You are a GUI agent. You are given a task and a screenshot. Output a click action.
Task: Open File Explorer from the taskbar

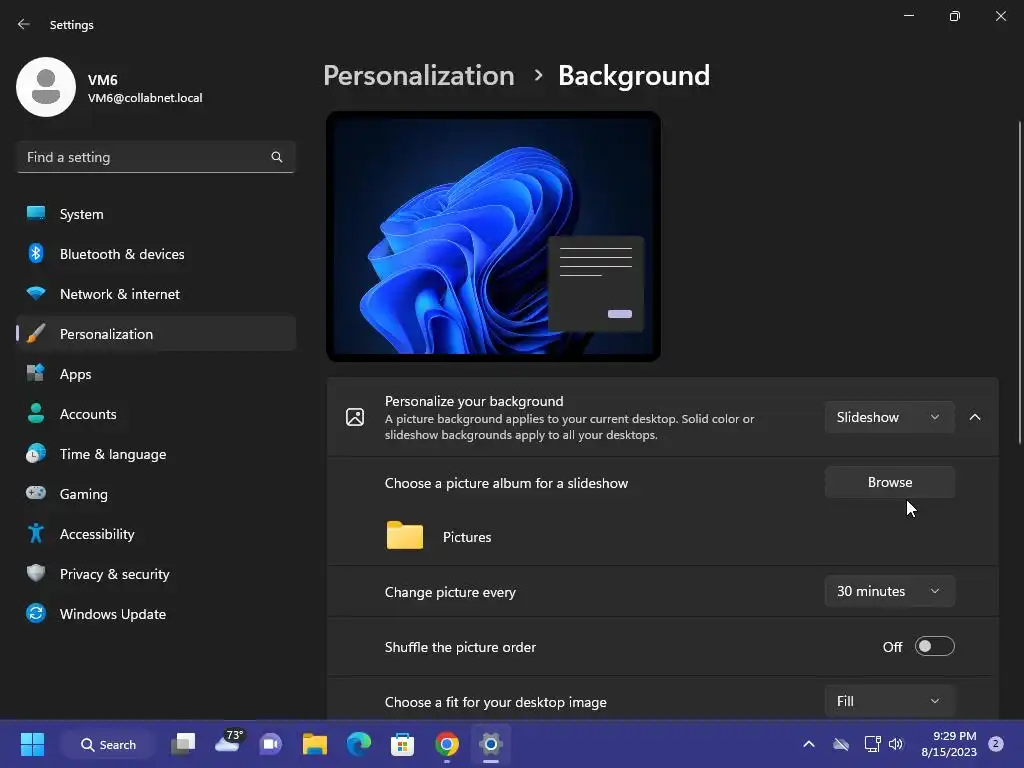point(315,744)
